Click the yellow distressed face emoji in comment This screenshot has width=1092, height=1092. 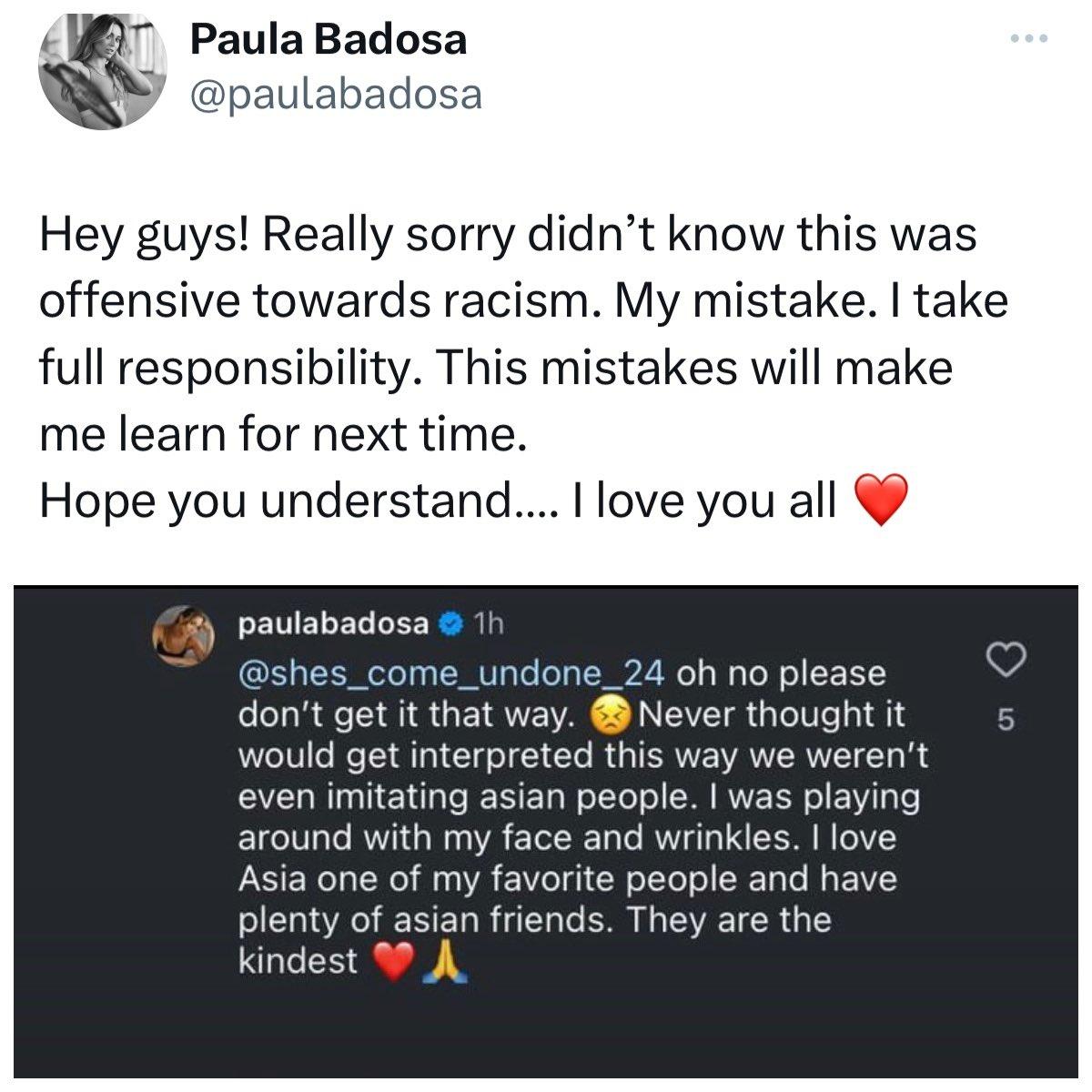pos(612,716)
